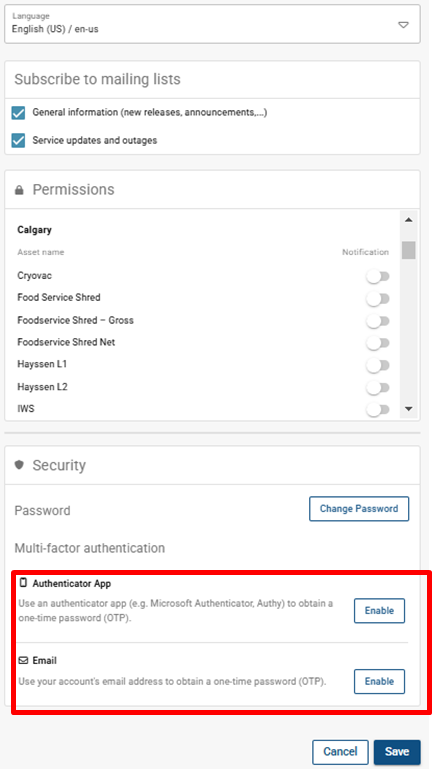This screenshot has height=769, width=432.
Task: Click the lock icon beside Permissions
Action: [x=19, y=190]
